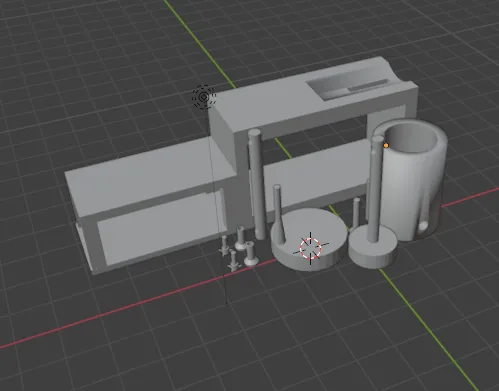Click the orange origin point dot
The image size is (499, 391).
386,145
